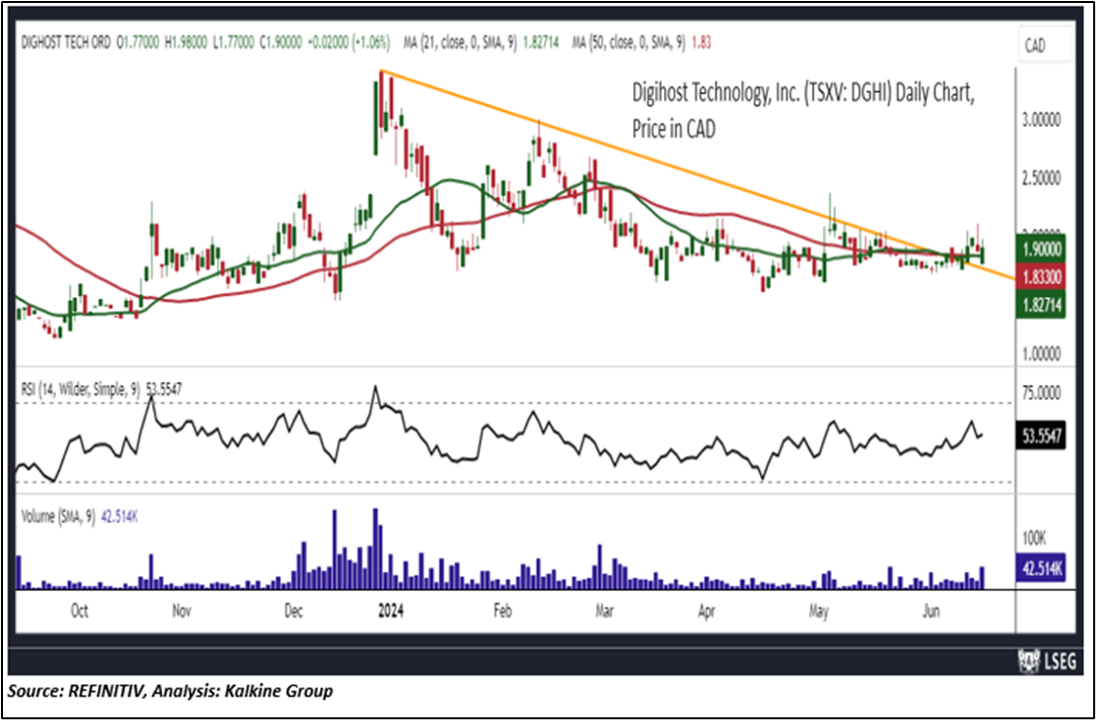The width and height of the screenshot is (1096, 720).
Task: Select the Volume (SMA, 9) indicator label
Action: pos(58,517)
